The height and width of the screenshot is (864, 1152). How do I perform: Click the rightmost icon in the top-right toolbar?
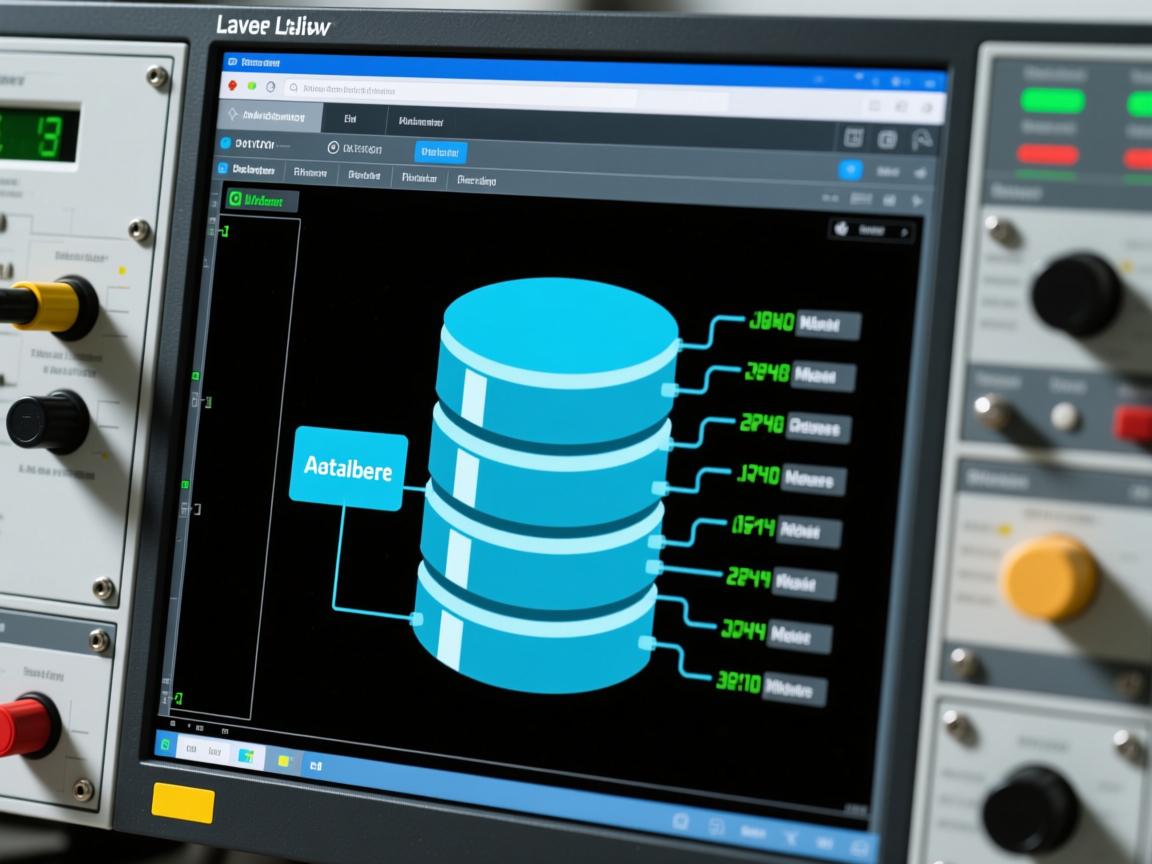(x=923, y=141)
